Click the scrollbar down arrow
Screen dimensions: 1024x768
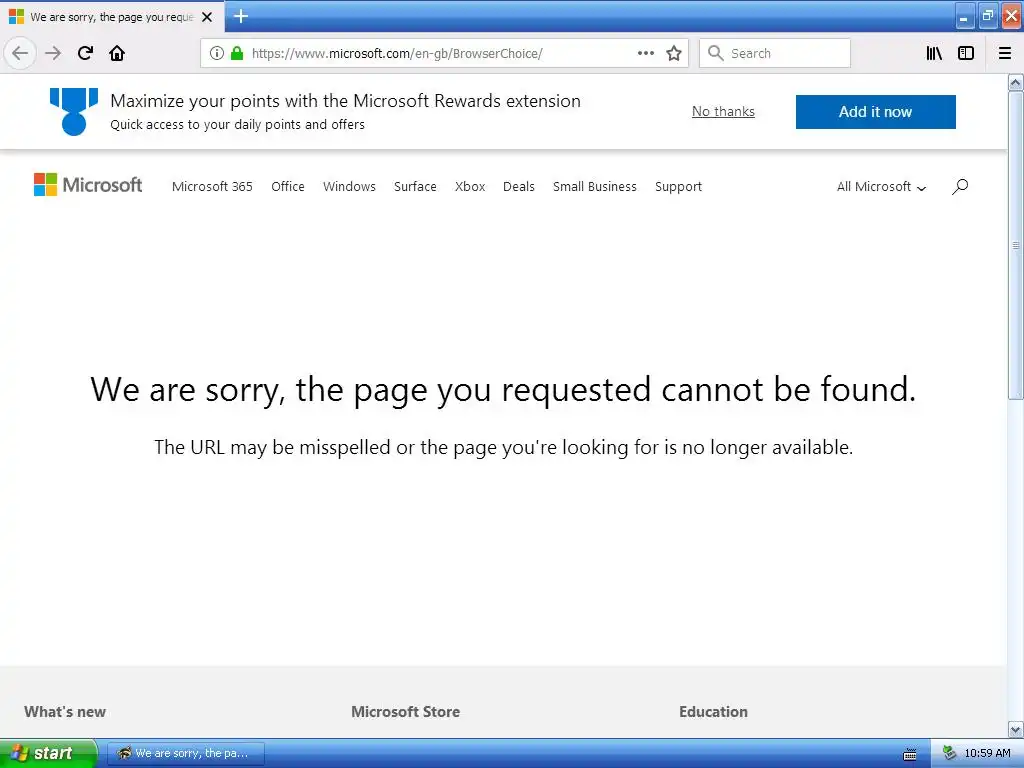1016,729
